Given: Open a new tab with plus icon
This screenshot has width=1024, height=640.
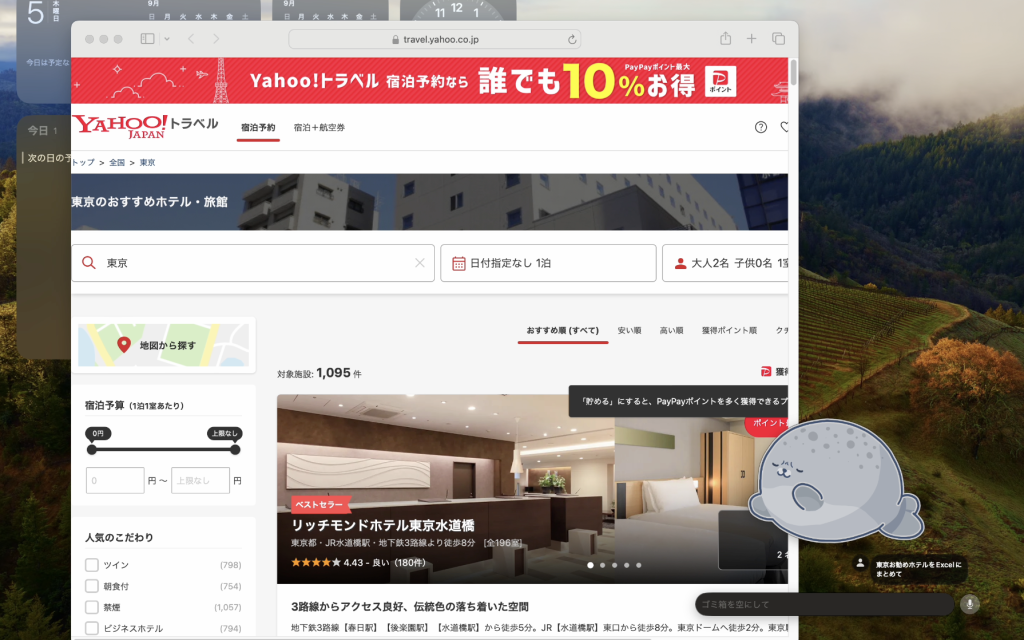Looking at the screenshot, I should (x=752, y=39).
